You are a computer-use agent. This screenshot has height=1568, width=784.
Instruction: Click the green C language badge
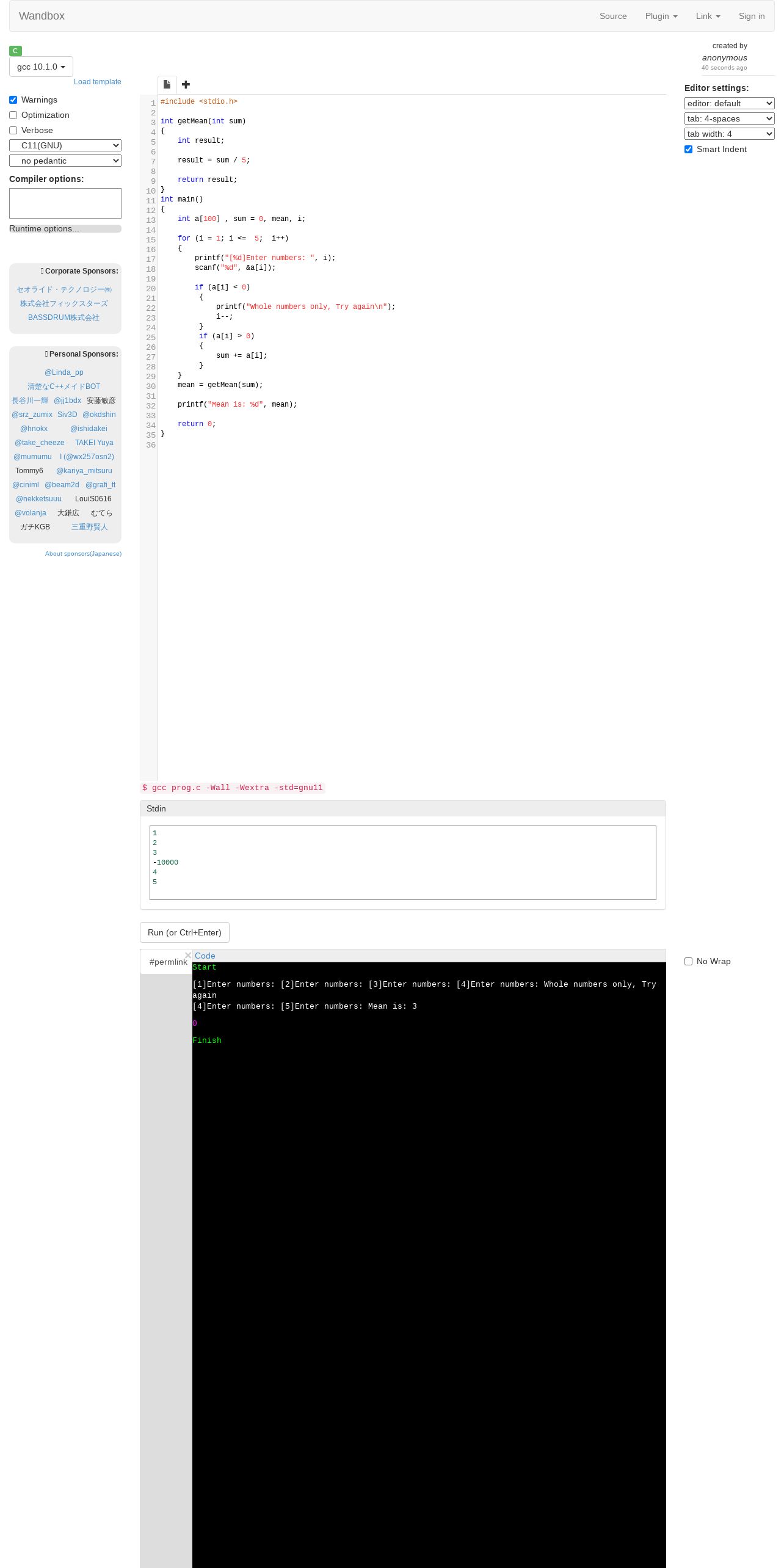15,51
